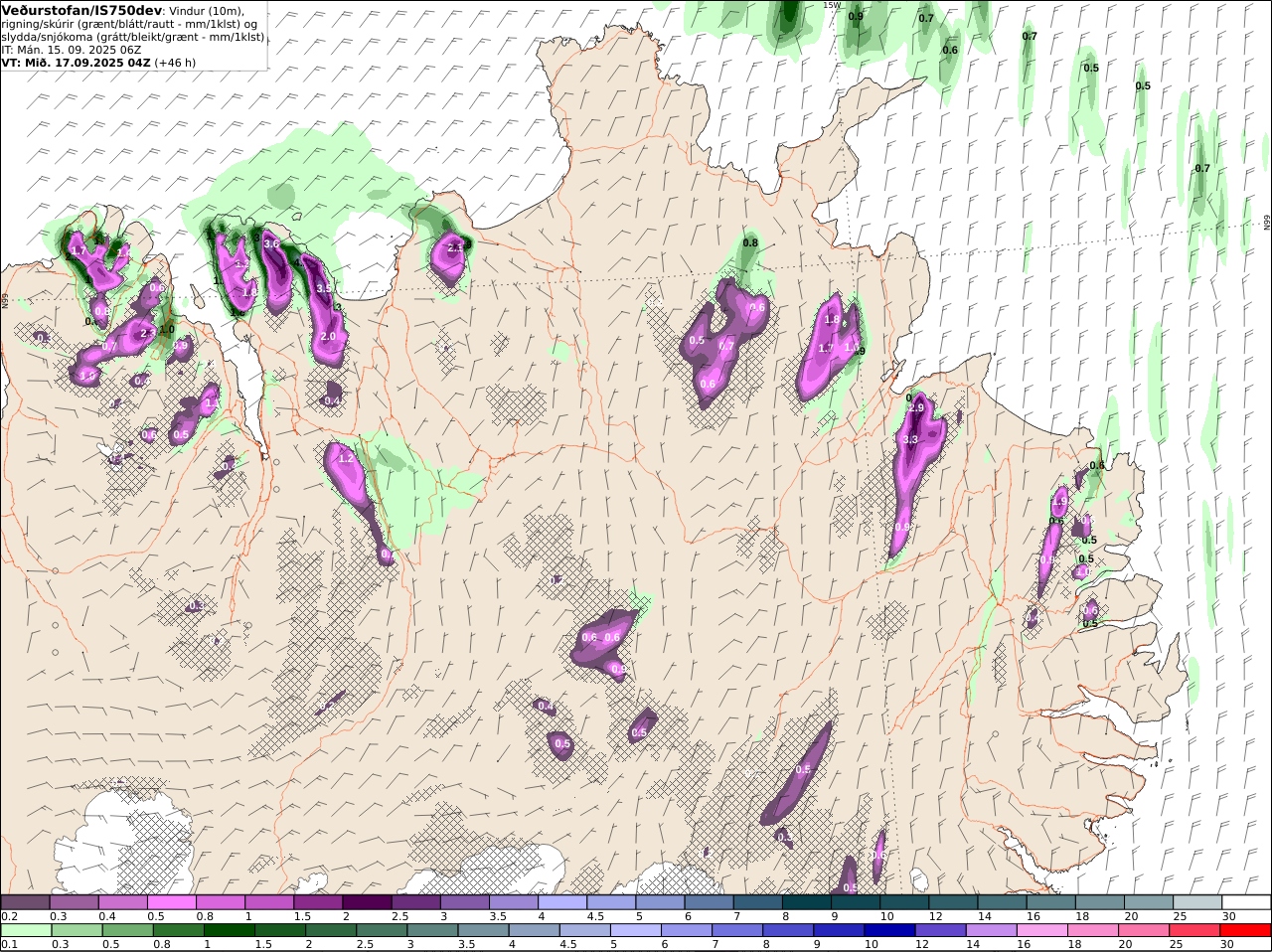Pick palest green rain swatch between 0.1 and 0.3
The image size is (1272, 952).
click(x=26, y=930)
